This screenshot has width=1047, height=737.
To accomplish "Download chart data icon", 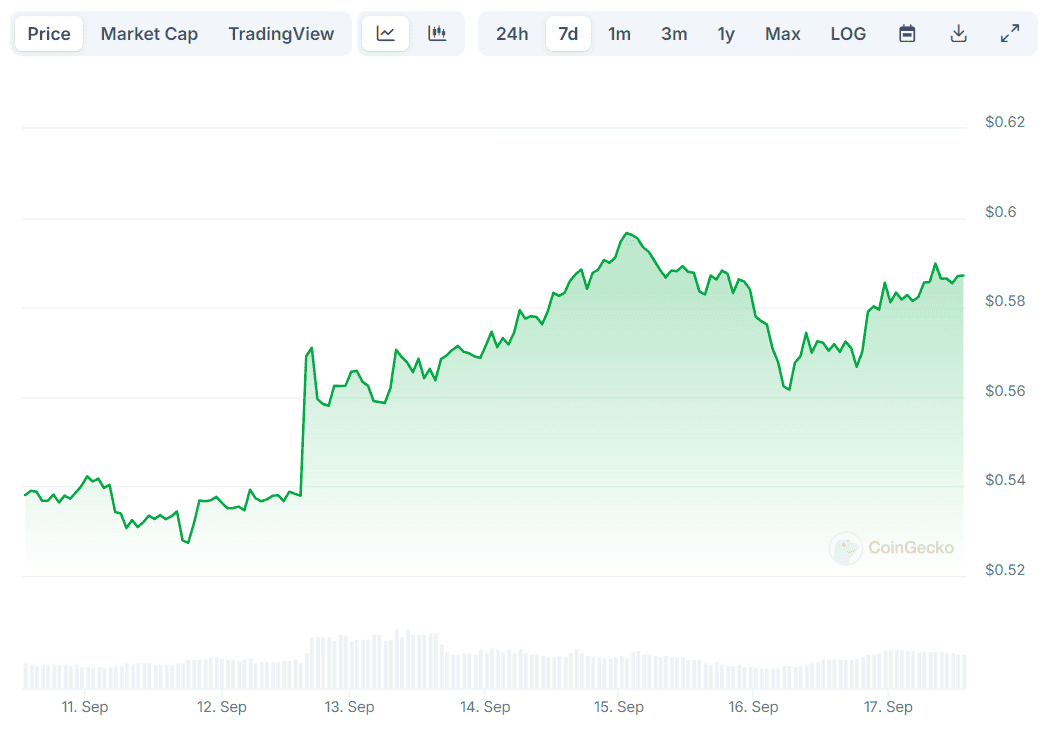I will point(958,33).
